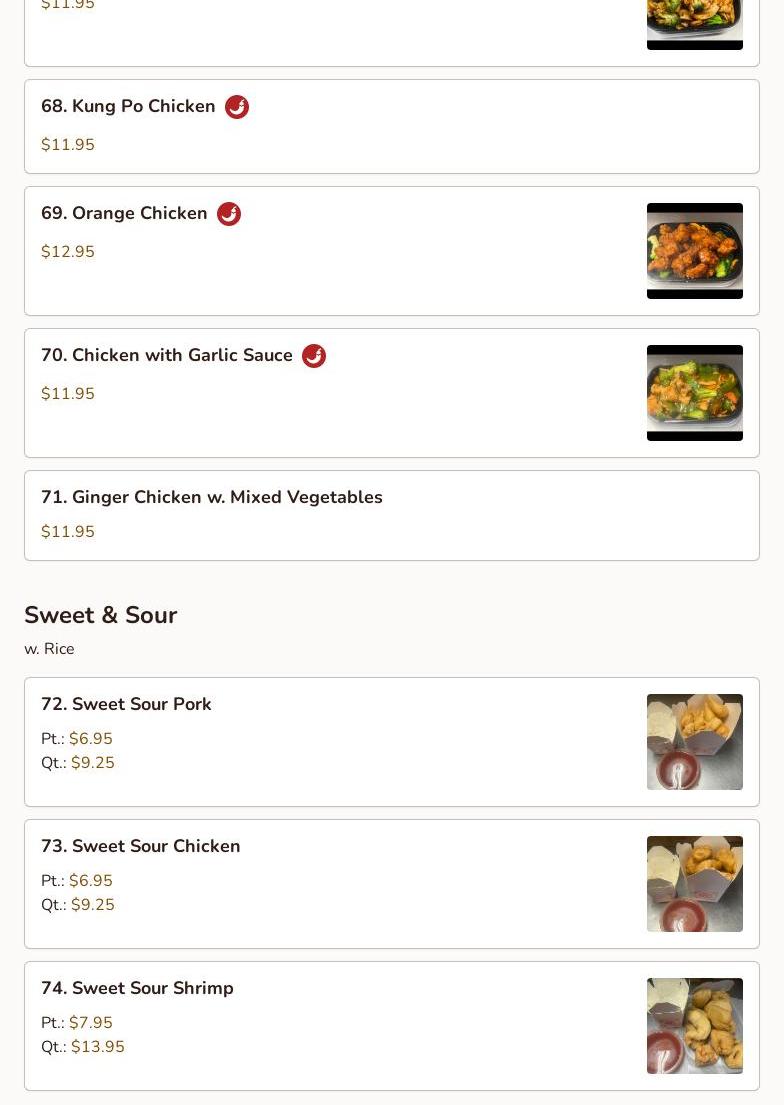
Task: Open 74. Sweet Sour Shrimp item
Action: click(x=392, y=1026)
